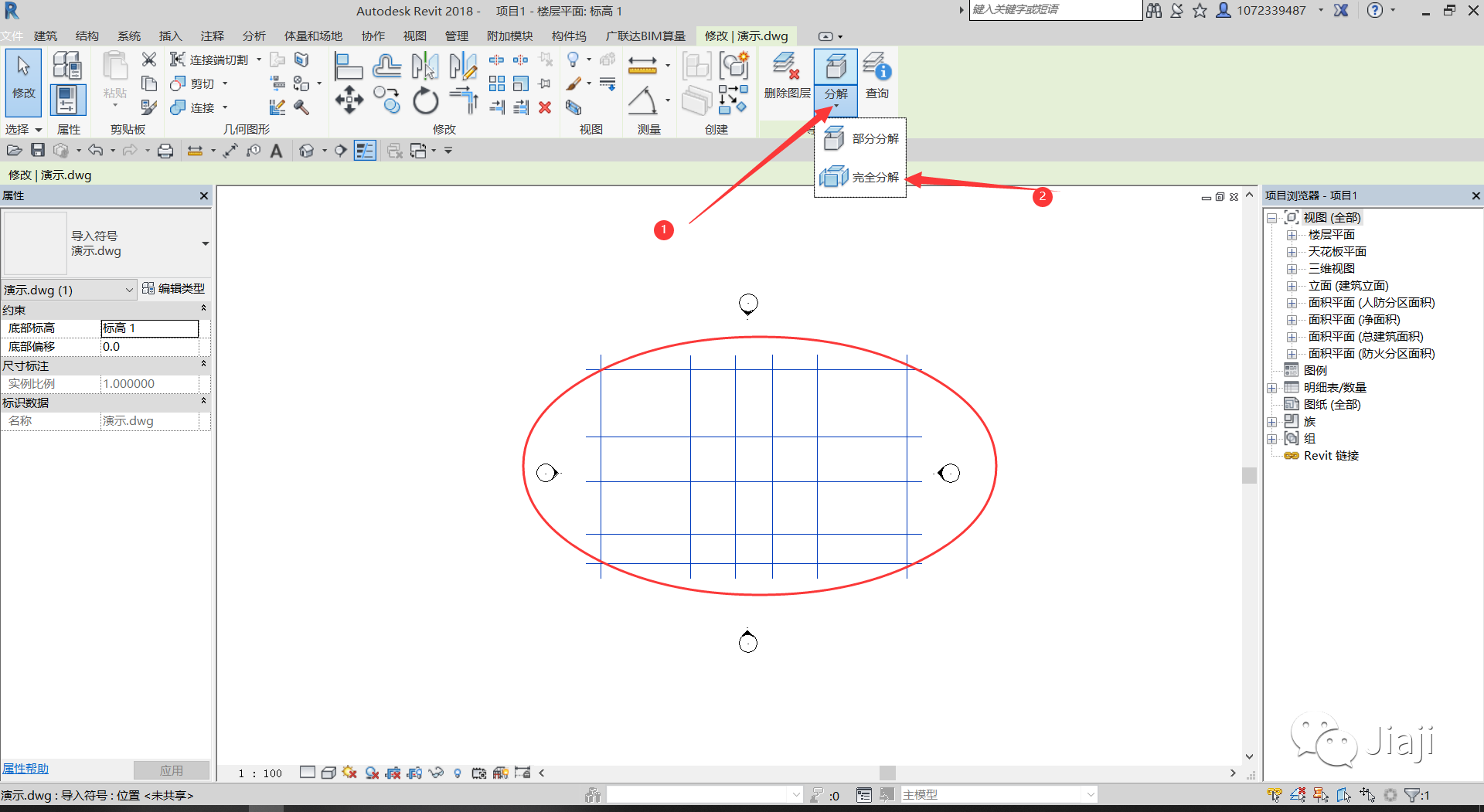Click the red Delete X icon
This screenshot has width=1484, height=812.
click(x=545, y=107)
